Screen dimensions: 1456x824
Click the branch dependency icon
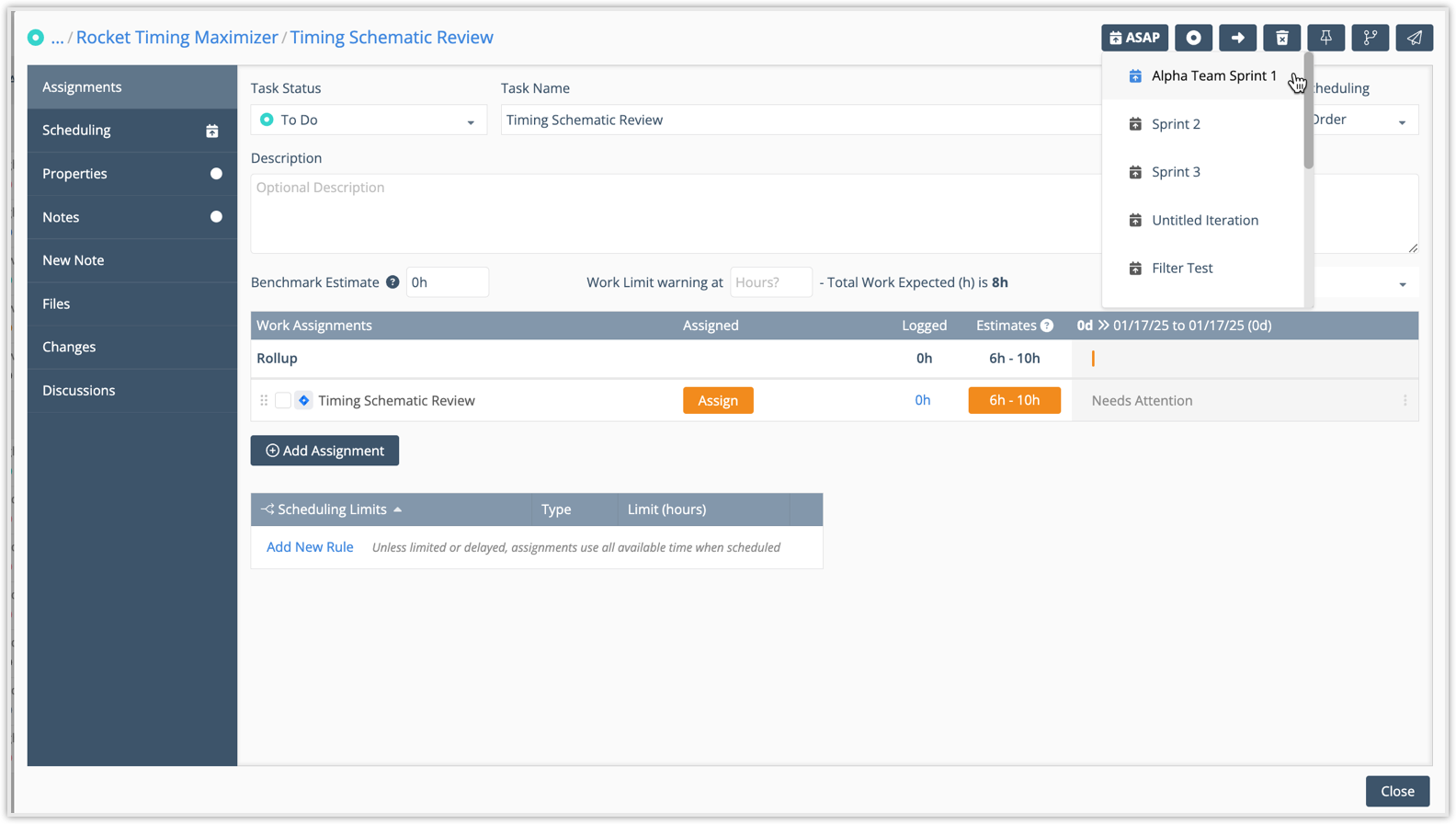1370,38
